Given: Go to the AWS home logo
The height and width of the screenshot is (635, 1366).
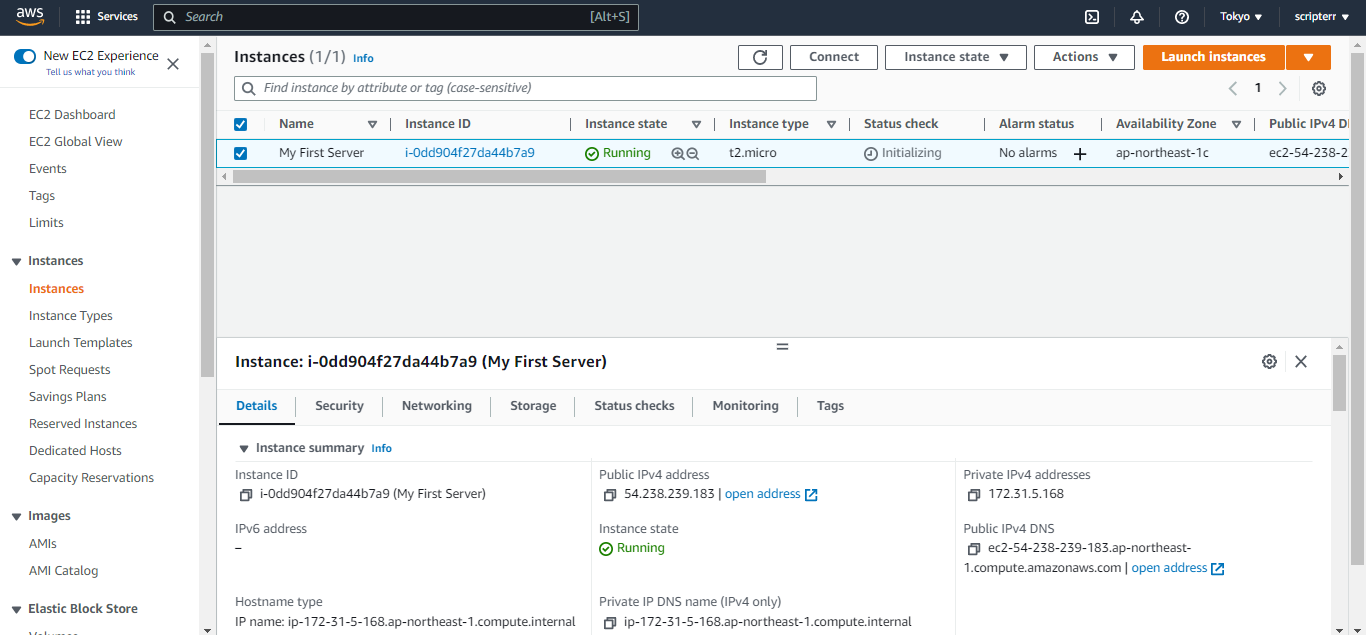Looking at the screenshot, I should tap(30, 16).
